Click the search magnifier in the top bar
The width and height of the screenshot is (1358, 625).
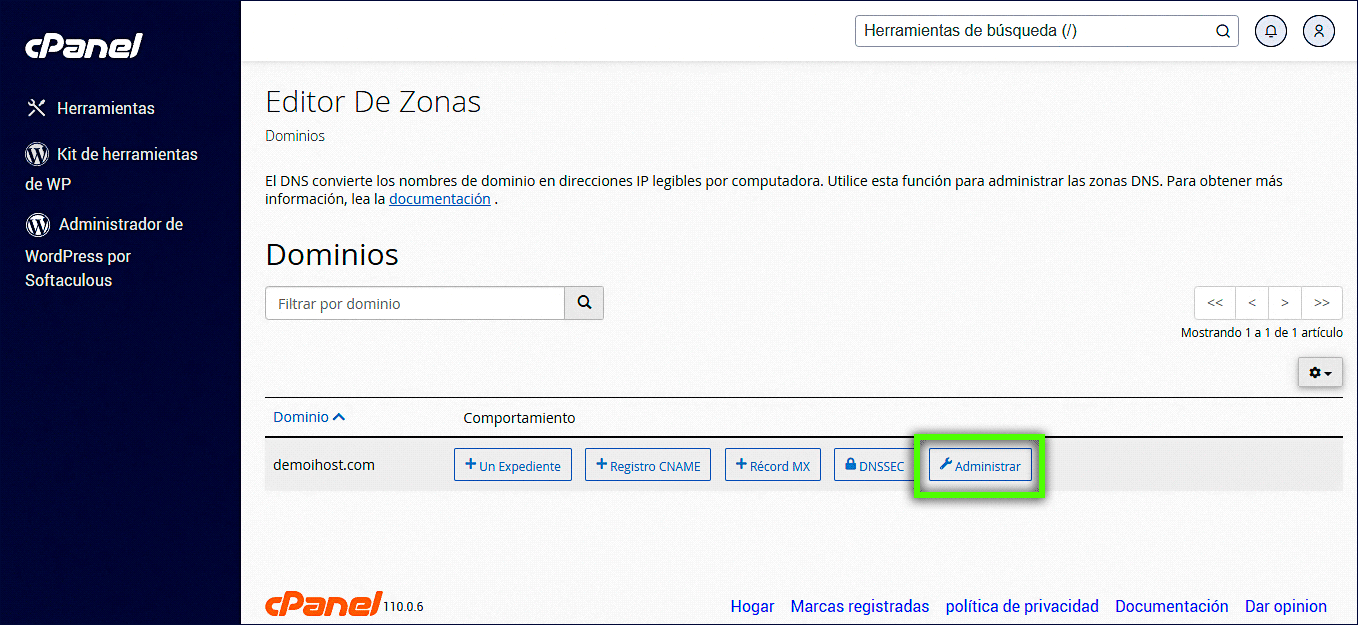pyautogui.click(x=1222, y=31)
